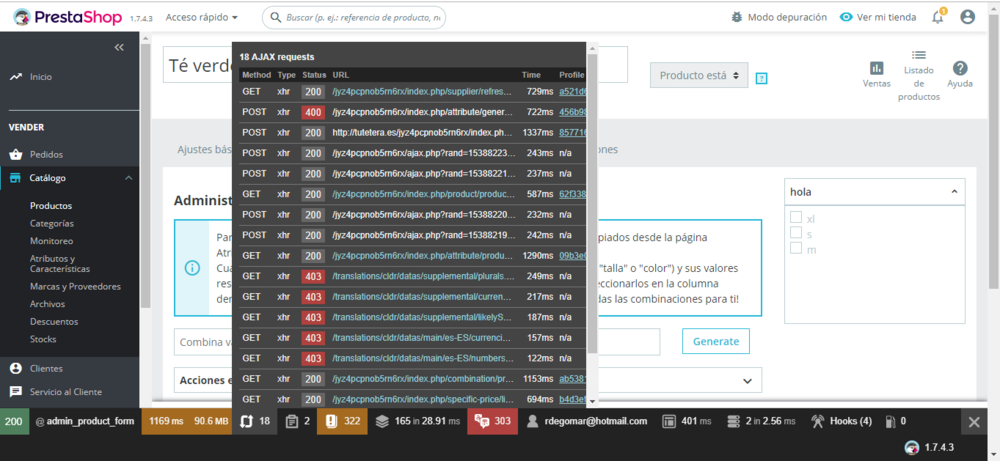Open the Ayuda help icon

960,68
